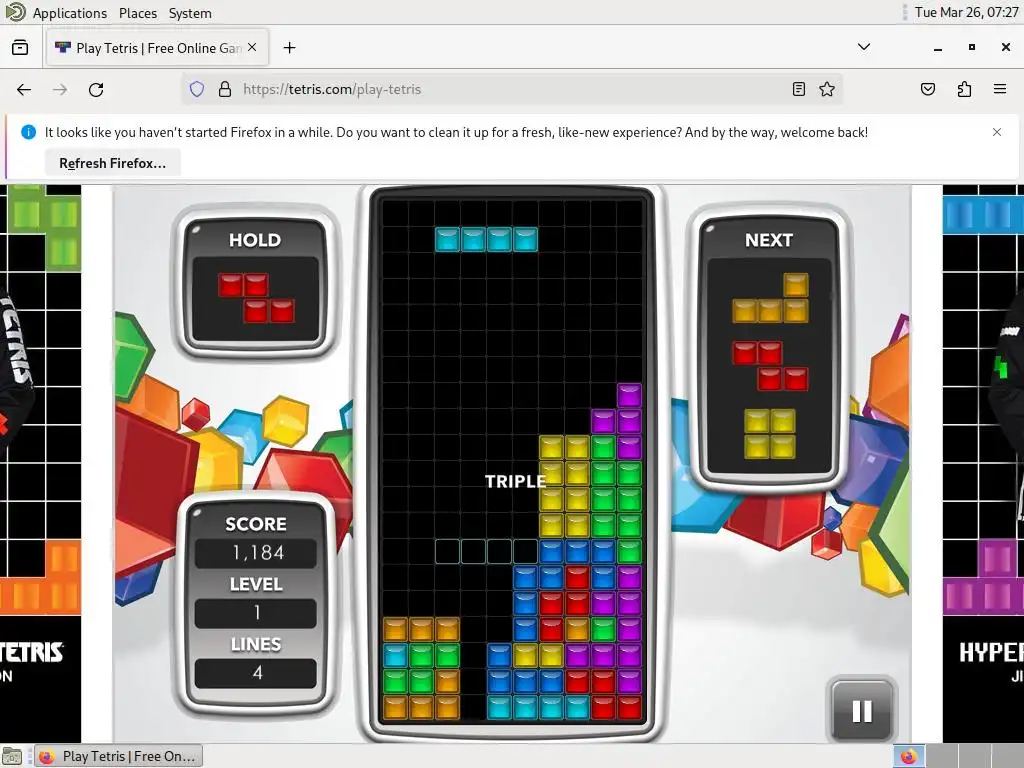
Task: Click the tetris.com address bar
Action: (x=513, y=89)
